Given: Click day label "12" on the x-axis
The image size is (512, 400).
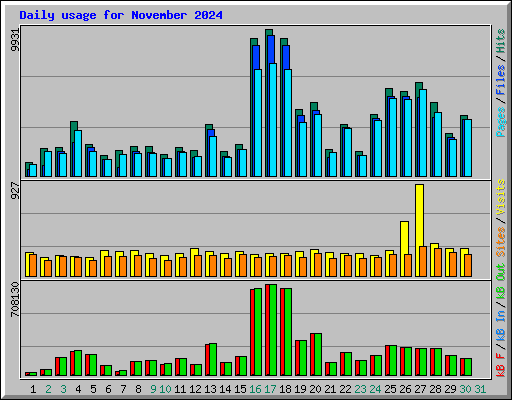Looking at the screenshot, I should [195, 389].
